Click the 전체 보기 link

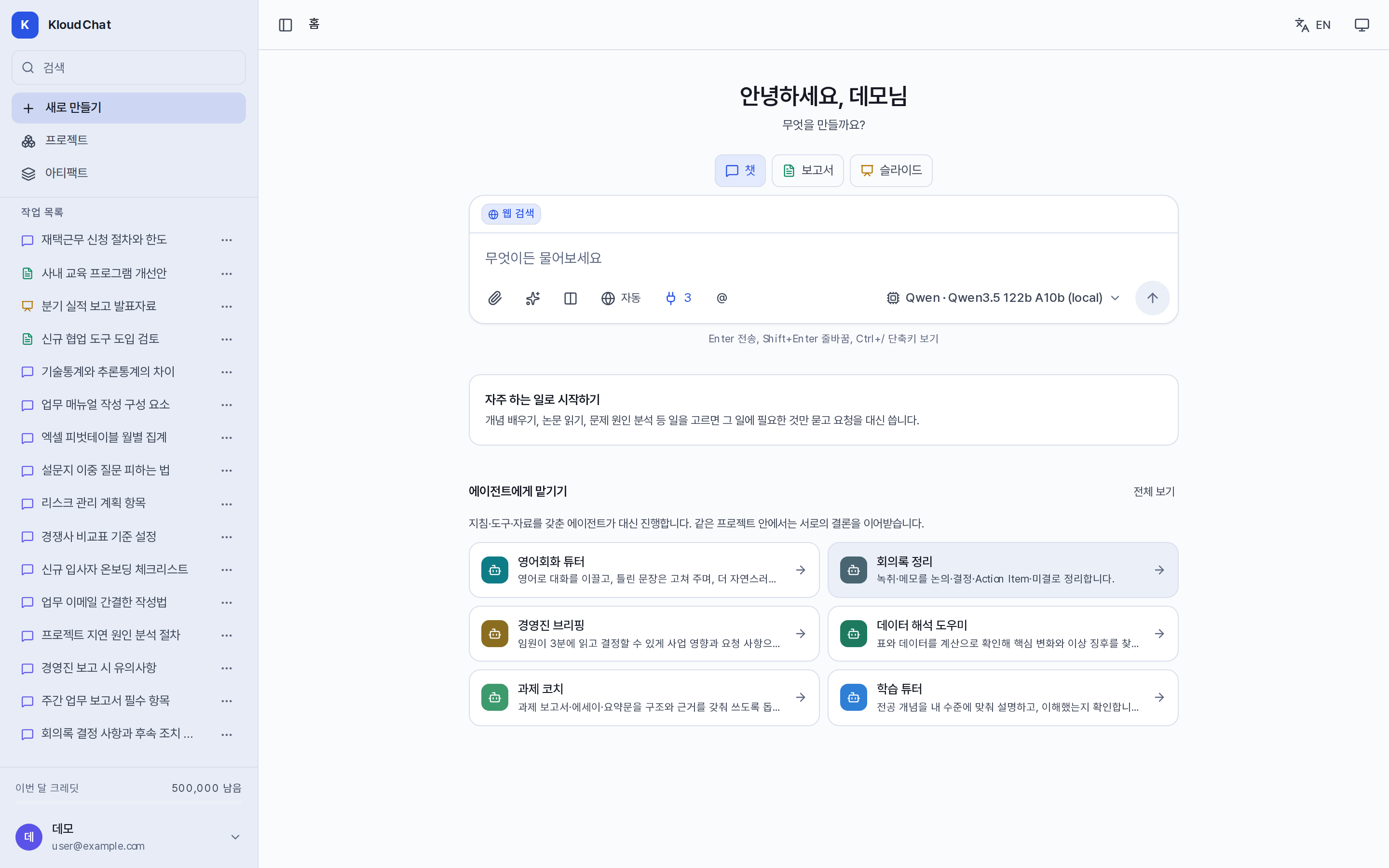pos(1154,491)
